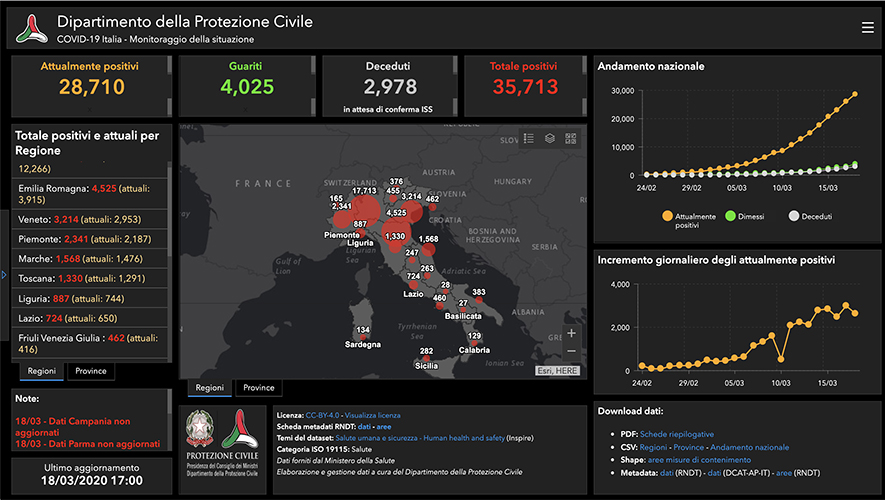This screenshot has height=500, width=885.
Task: Open the Metadata dati (DCAT-AP-IT) link
Action: [714, 473]
